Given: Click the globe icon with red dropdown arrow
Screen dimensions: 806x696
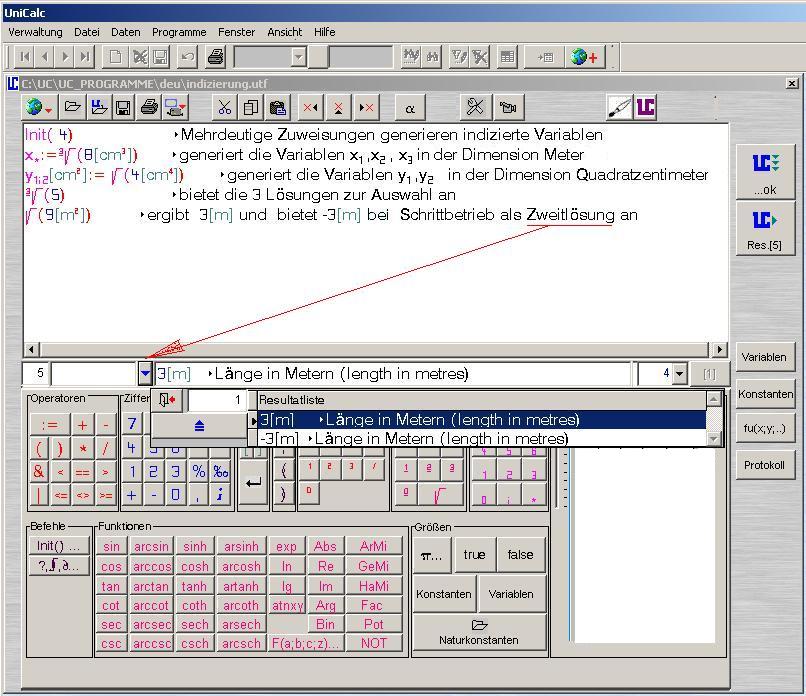Looking at the screenshot, I should (39, 108).
